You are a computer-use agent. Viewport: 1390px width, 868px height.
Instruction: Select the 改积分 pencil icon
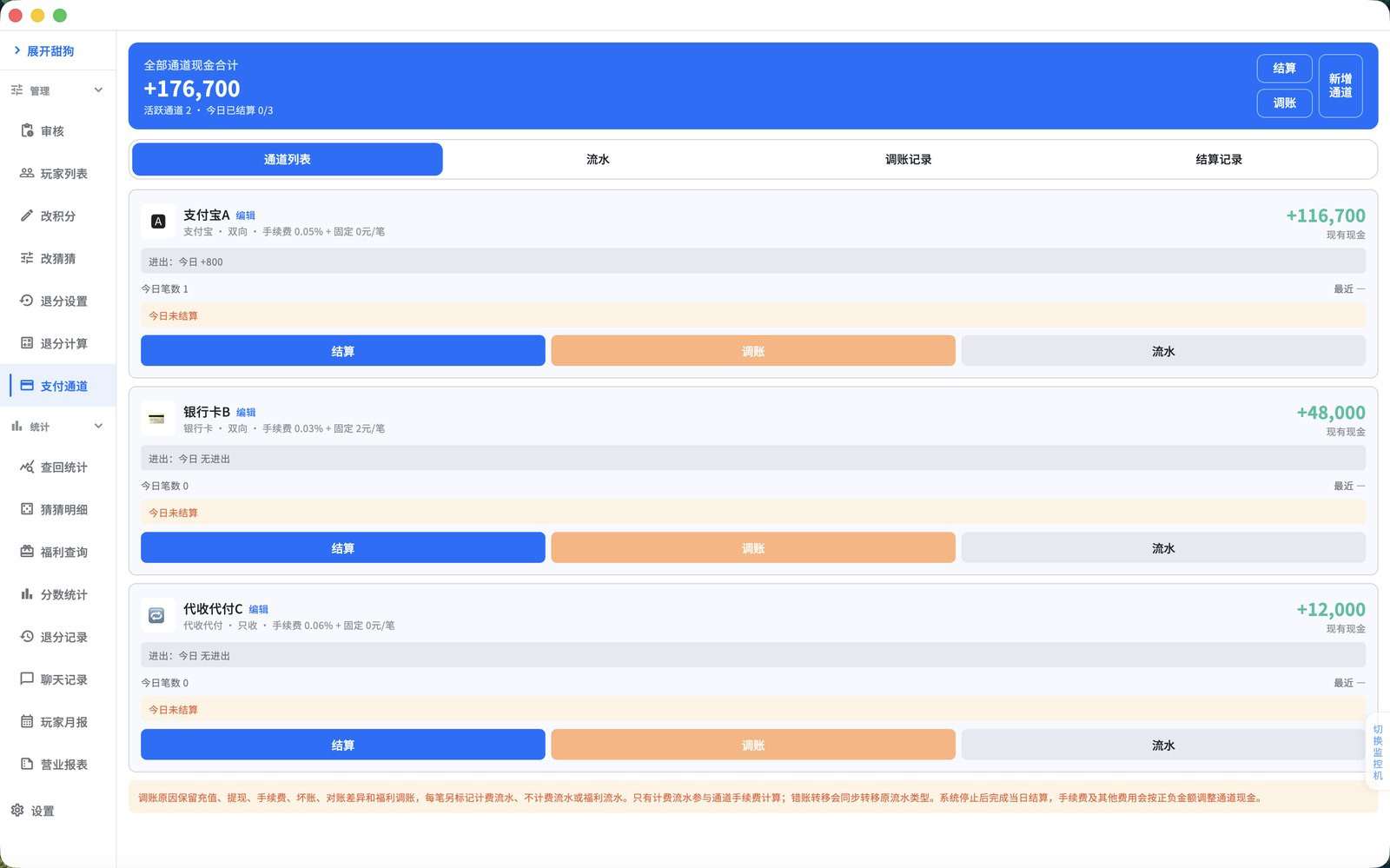(x=27, y=215)
